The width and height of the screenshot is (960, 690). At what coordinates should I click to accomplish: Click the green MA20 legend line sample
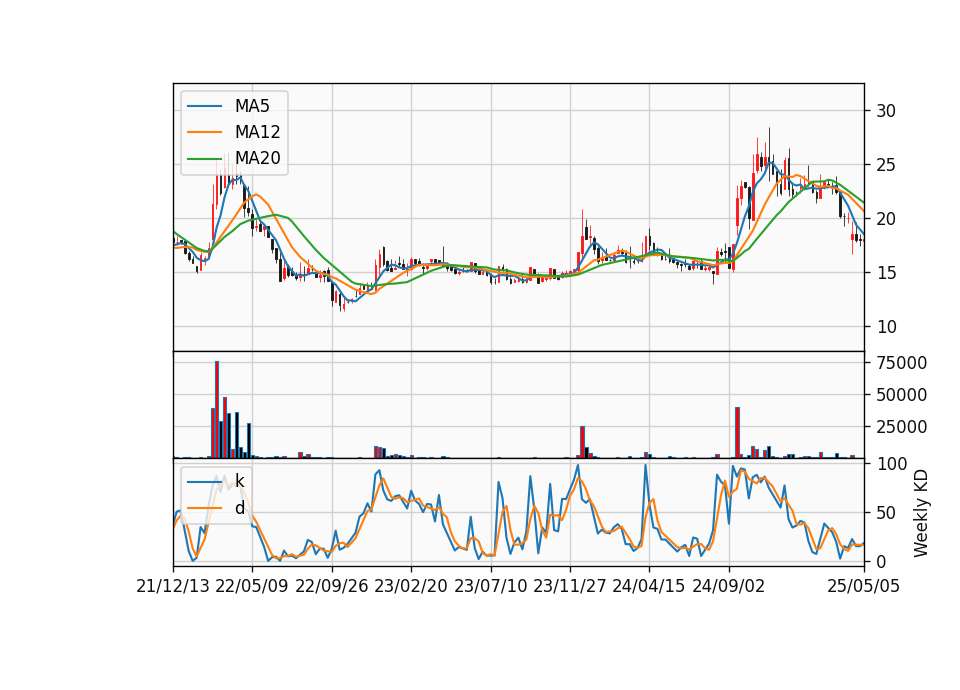pos(204,158)
